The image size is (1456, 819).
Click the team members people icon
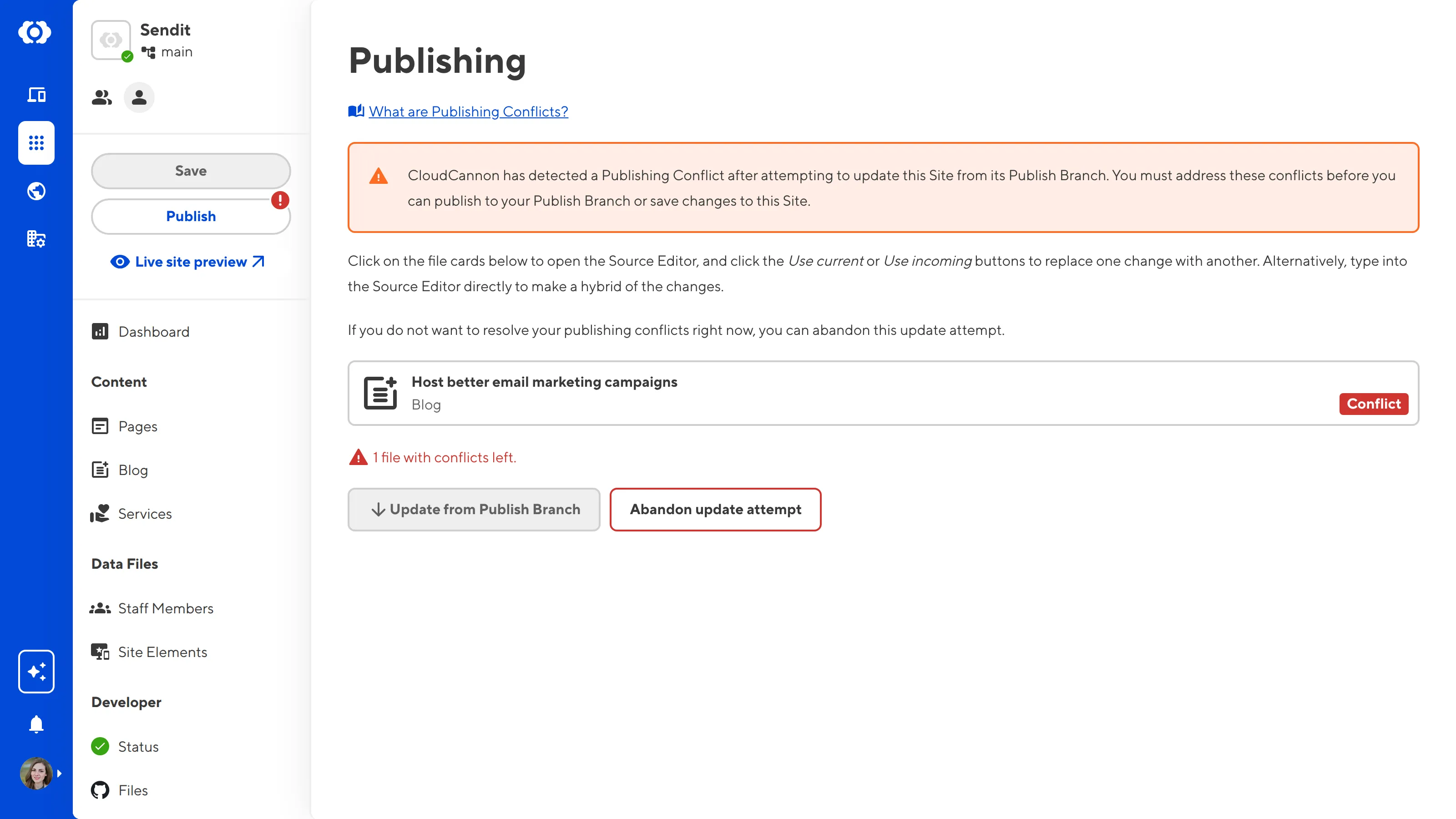point(102,98)
